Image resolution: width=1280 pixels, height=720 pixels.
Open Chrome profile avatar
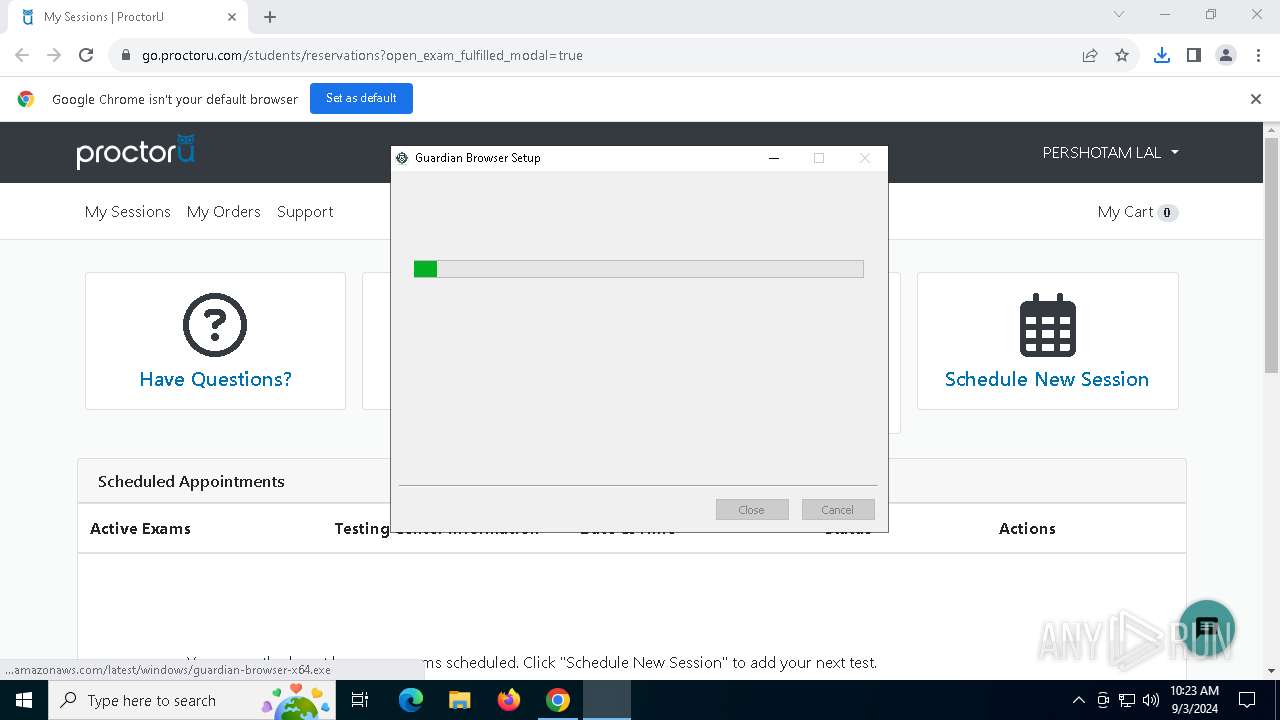(x=1226, y=55)
